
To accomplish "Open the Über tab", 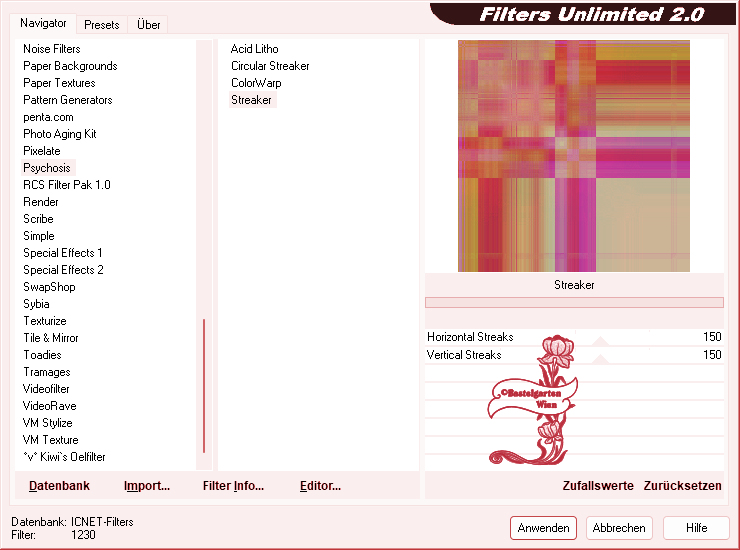I will click(148, 25).
